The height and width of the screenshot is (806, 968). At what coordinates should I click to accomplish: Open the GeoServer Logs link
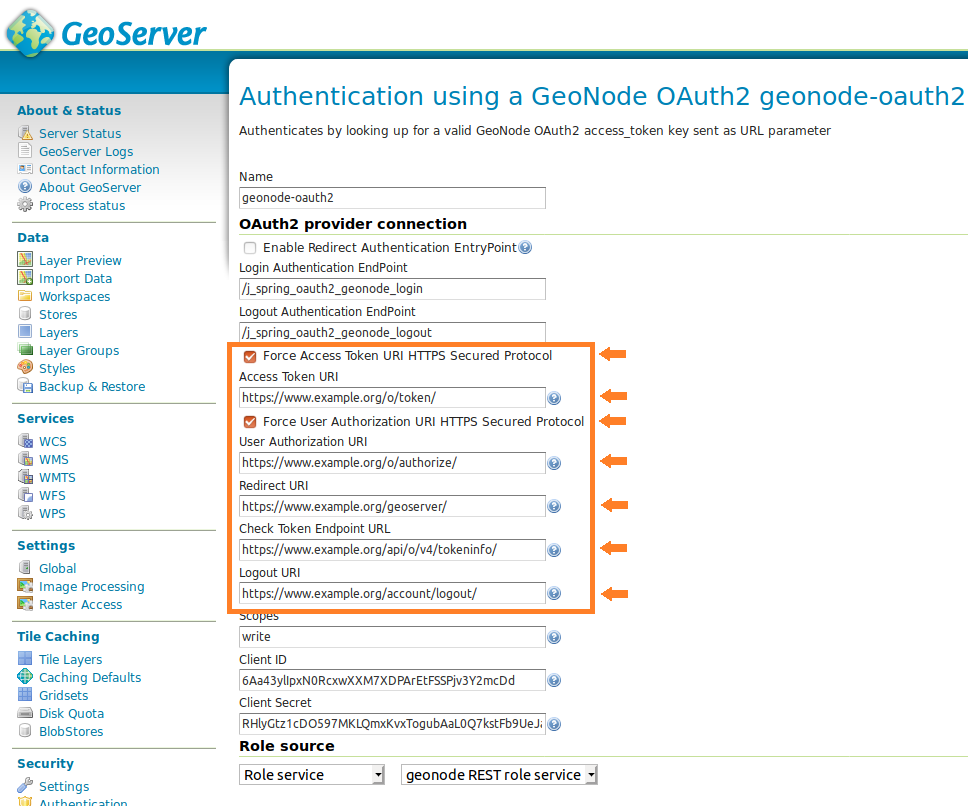(85, 151)
